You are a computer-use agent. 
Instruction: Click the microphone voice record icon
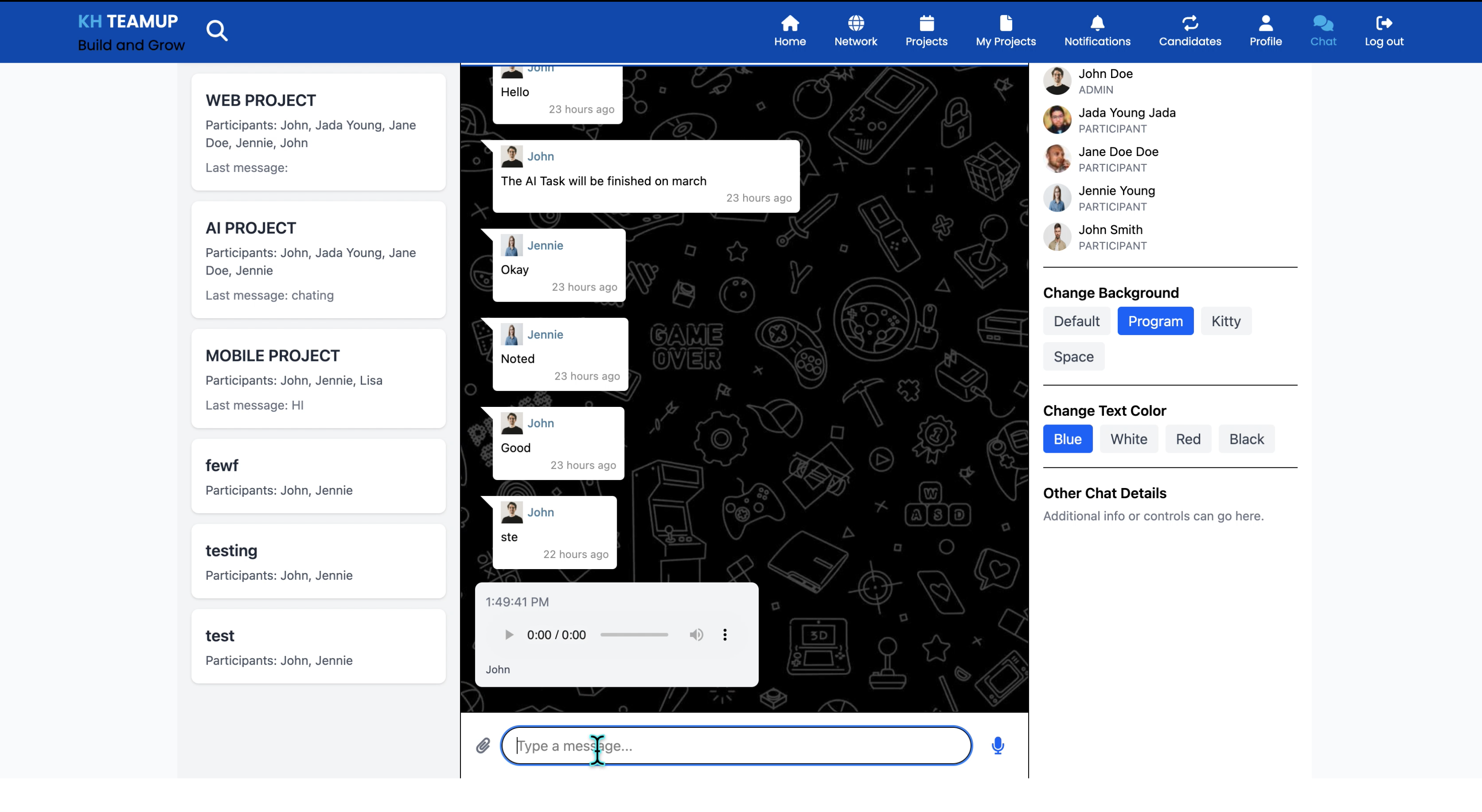[998, 746]
